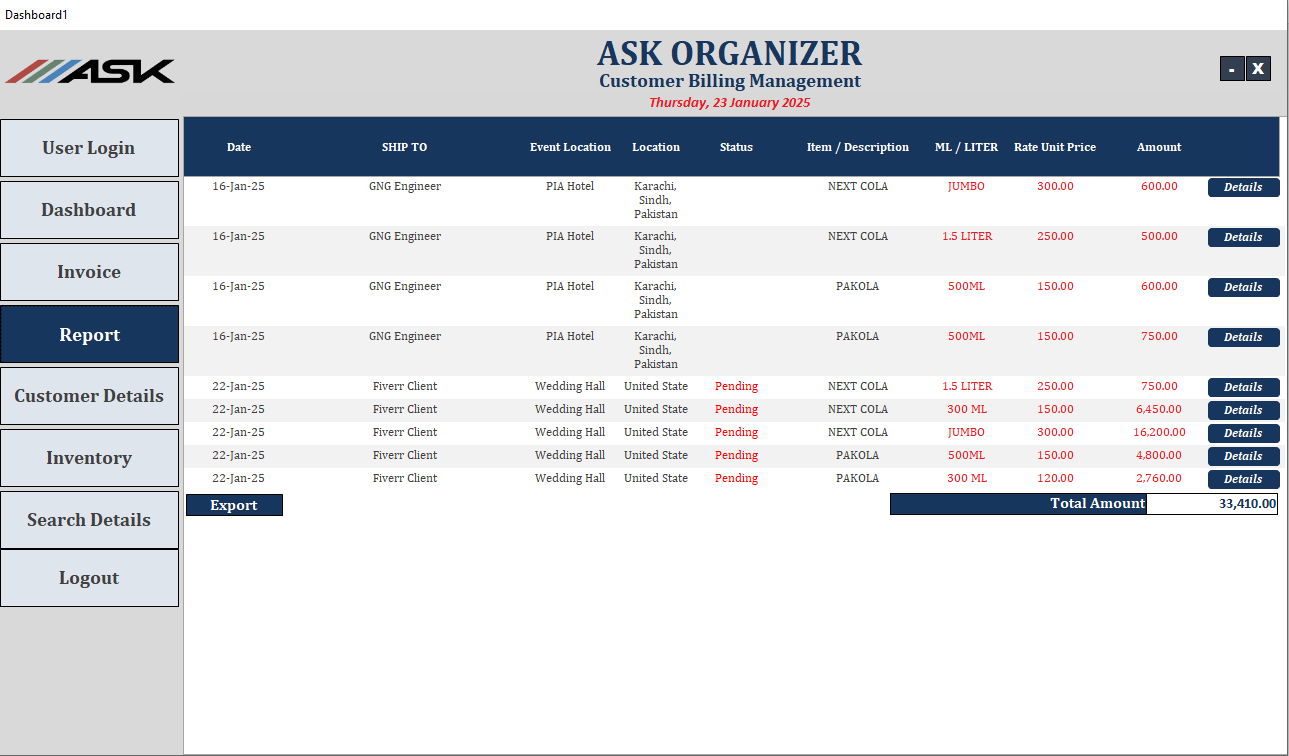
Task: Click the ML / LITER column header
Action: pyautogui.click(x=966, y=147)
